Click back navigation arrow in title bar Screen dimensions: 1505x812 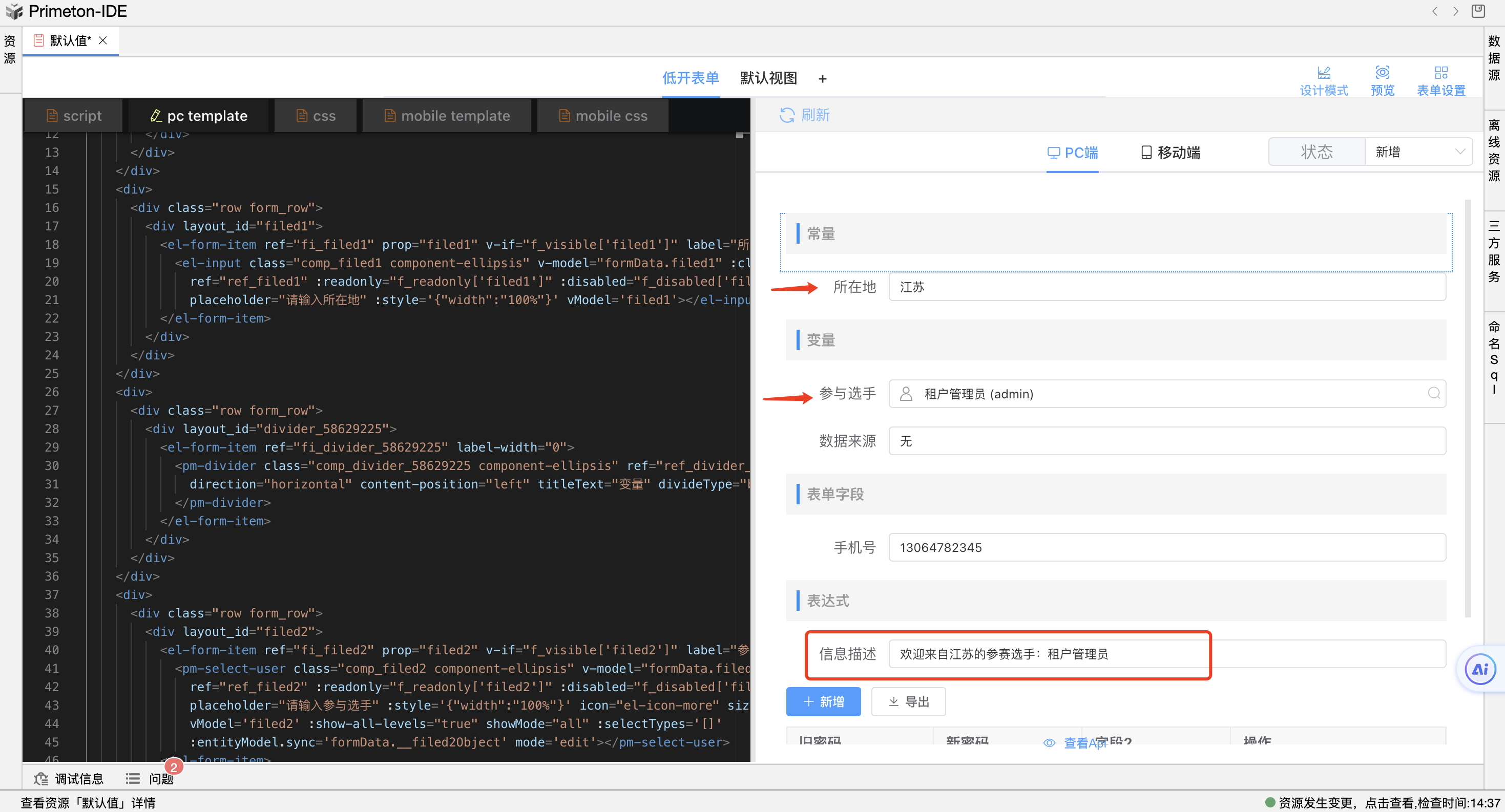click(1435, 11)
